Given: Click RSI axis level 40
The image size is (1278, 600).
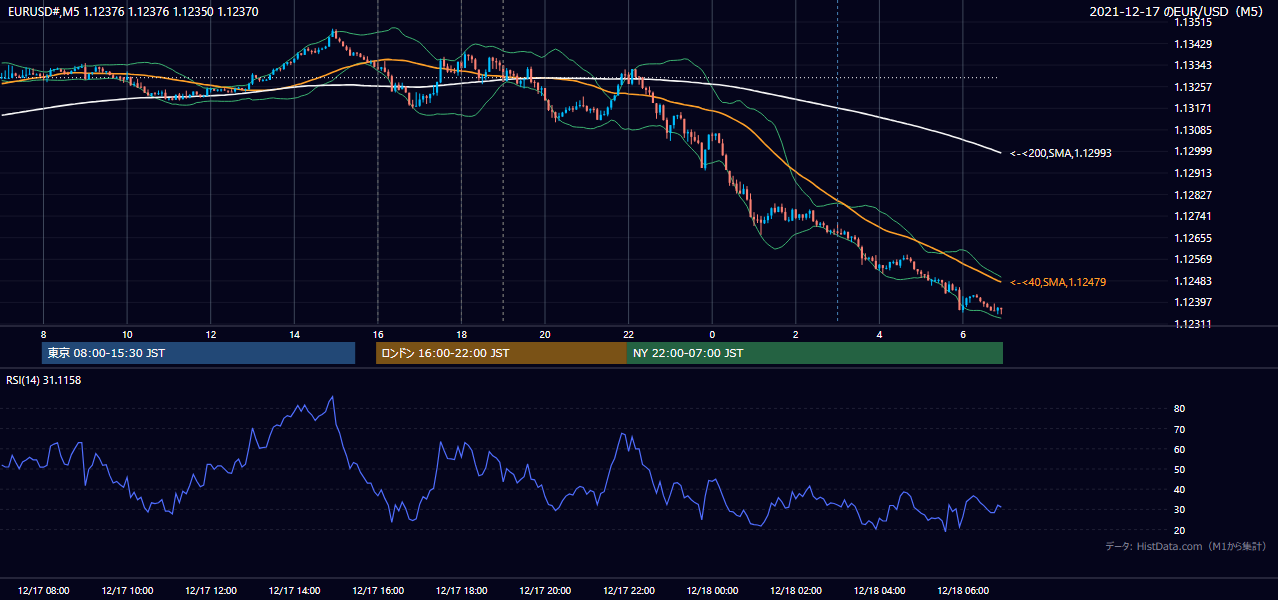Looking at the screenshot, I should coord(1180,489).
